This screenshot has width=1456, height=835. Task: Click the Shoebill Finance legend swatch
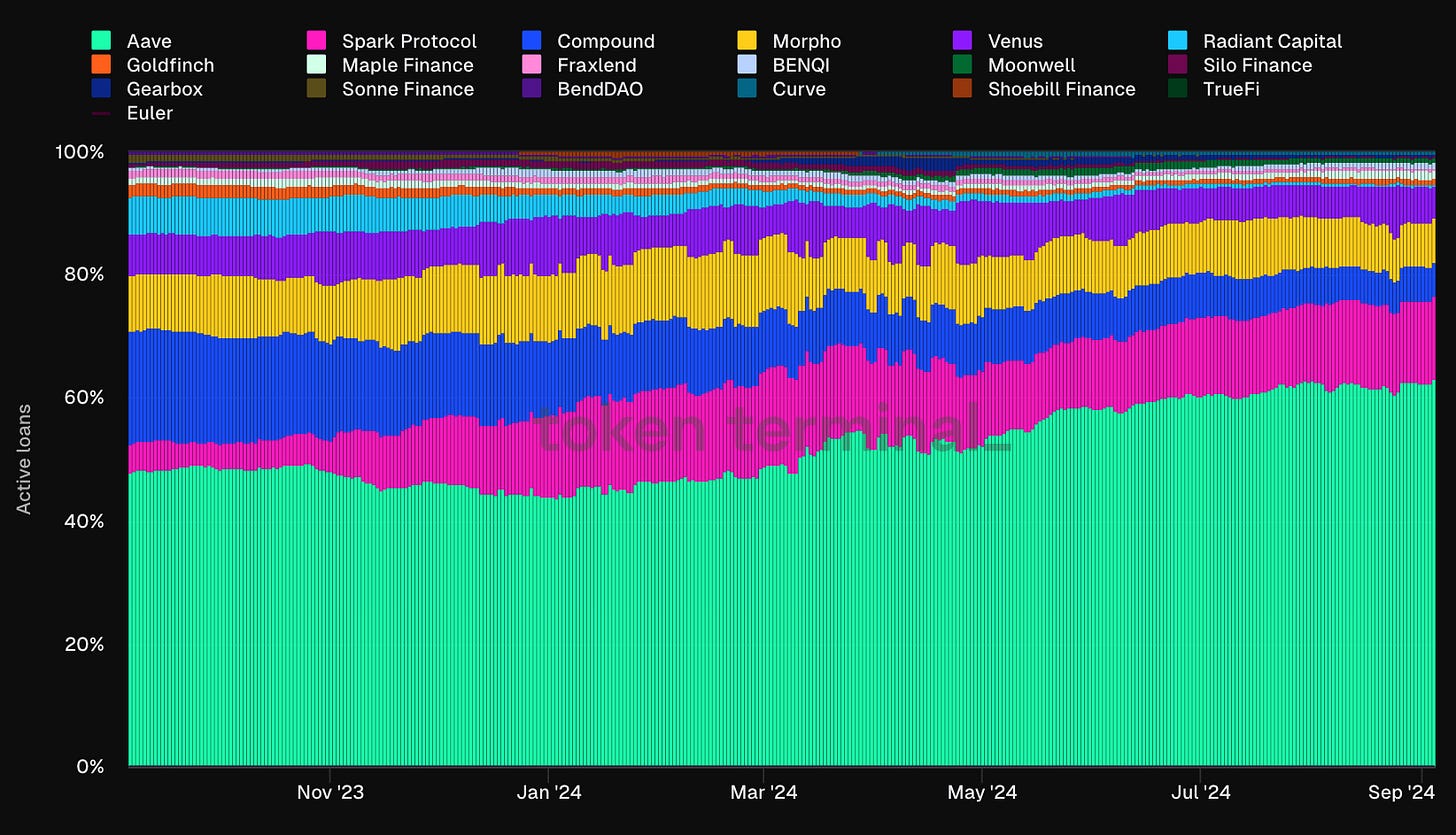tap(962, 89)
